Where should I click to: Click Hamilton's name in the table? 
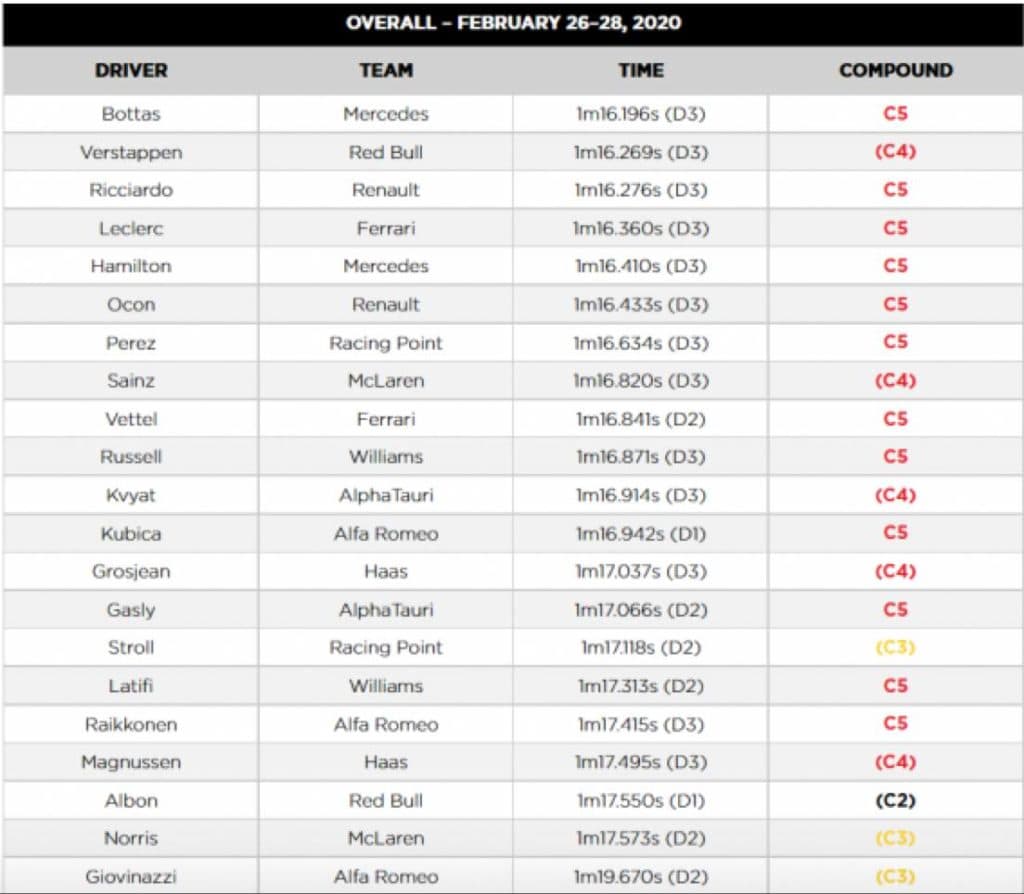click(131, 266)
